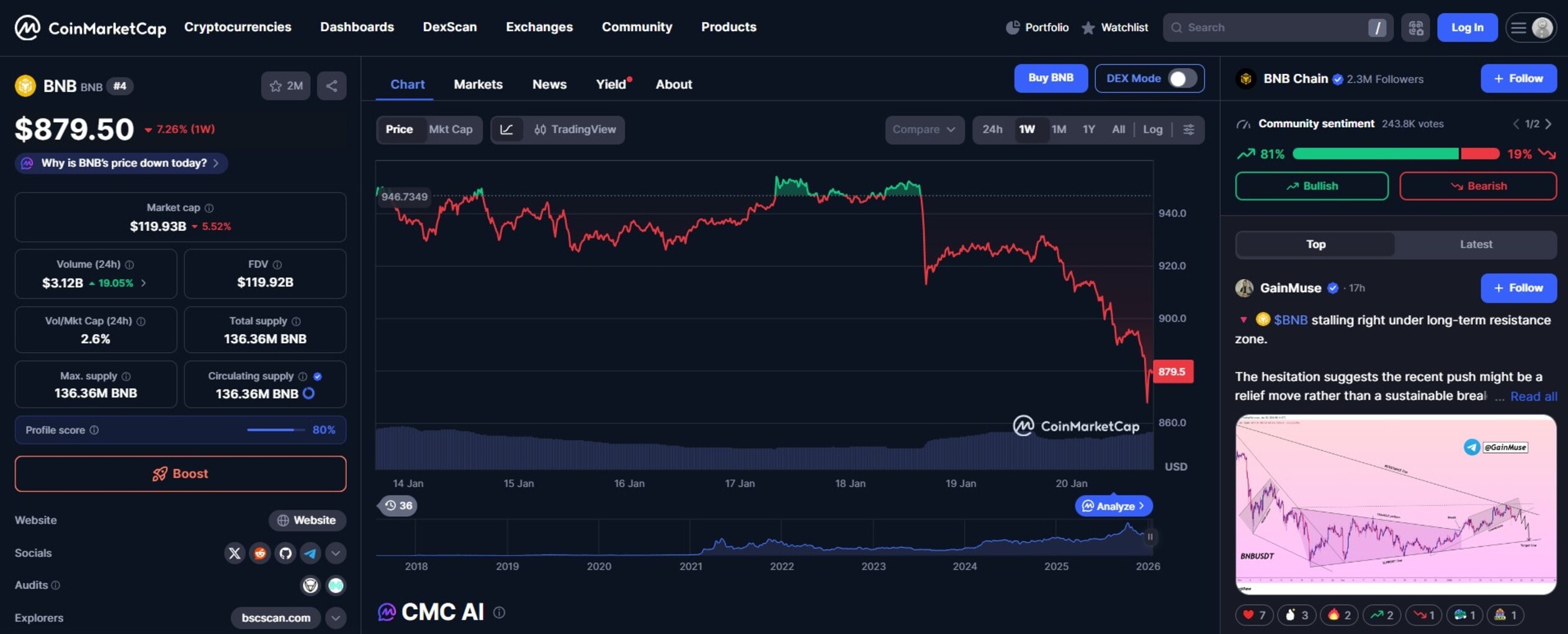Open chart settings via sliders icon
Image resolution: width=1568 pixels, height=634 pixels.
click(x=1189, y=130)
